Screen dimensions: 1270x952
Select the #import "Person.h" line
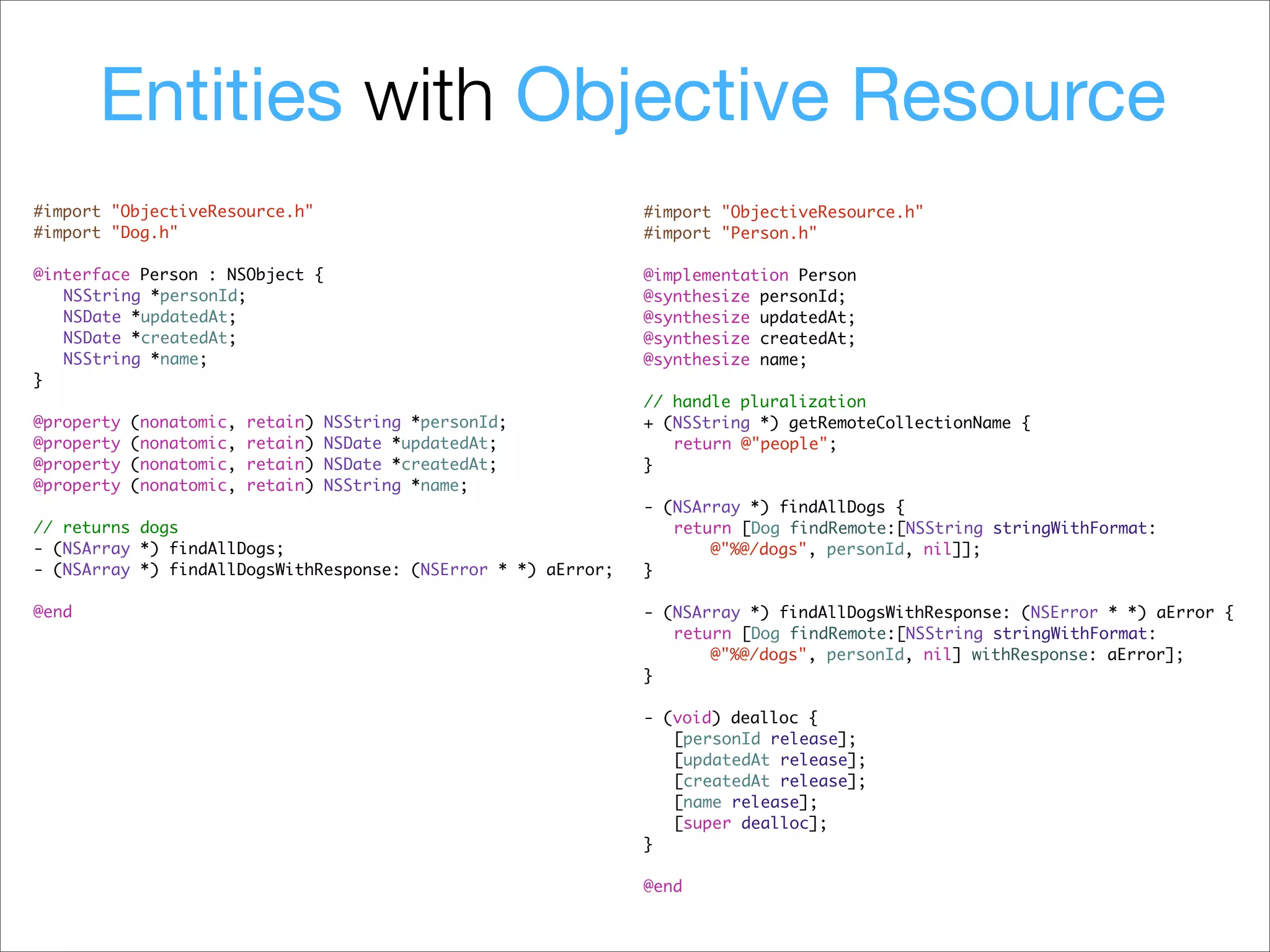pyautogui.click(x=730, y=233)
